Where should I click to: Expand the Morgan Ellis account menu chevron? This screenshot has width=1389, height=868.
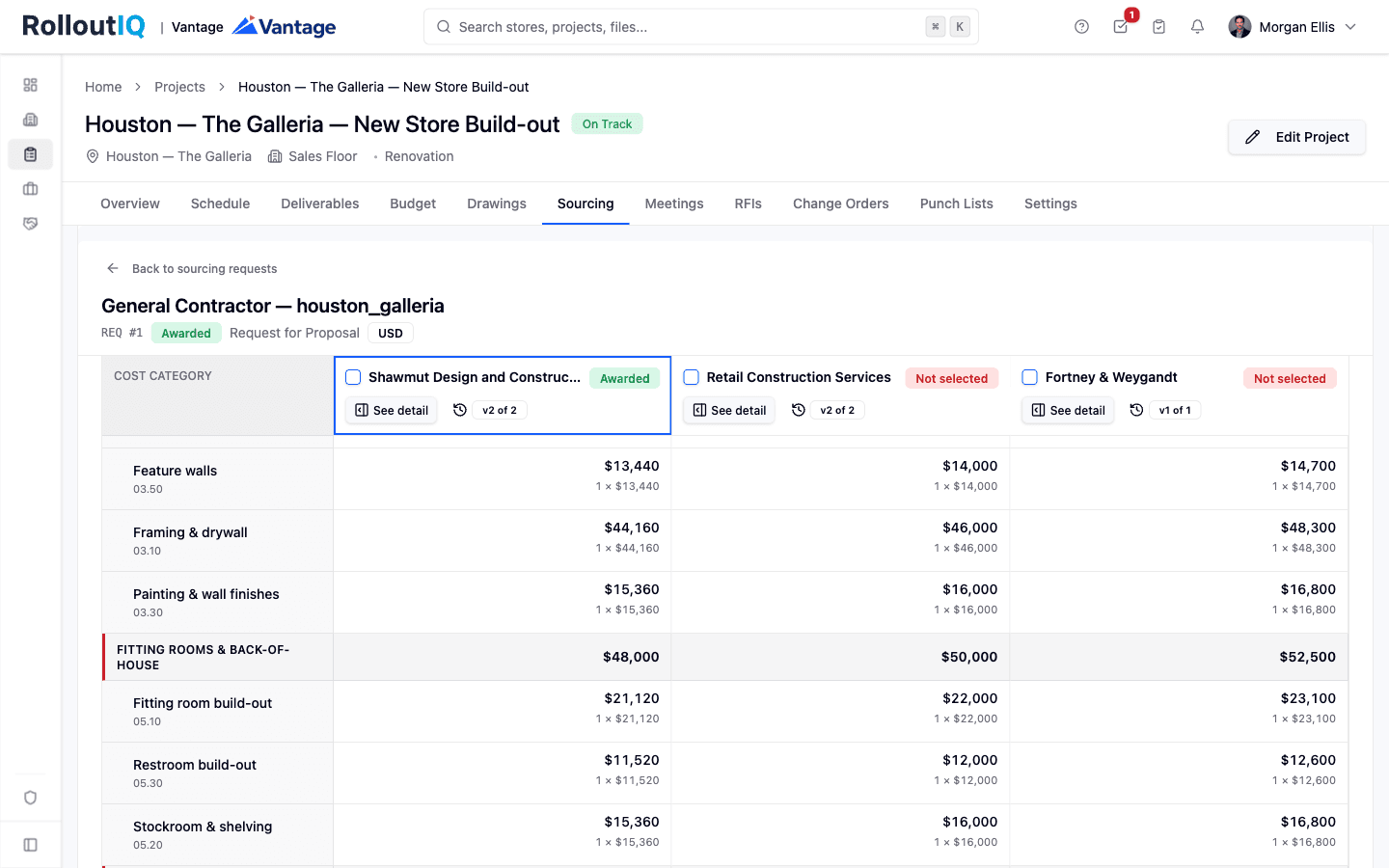1350,27
